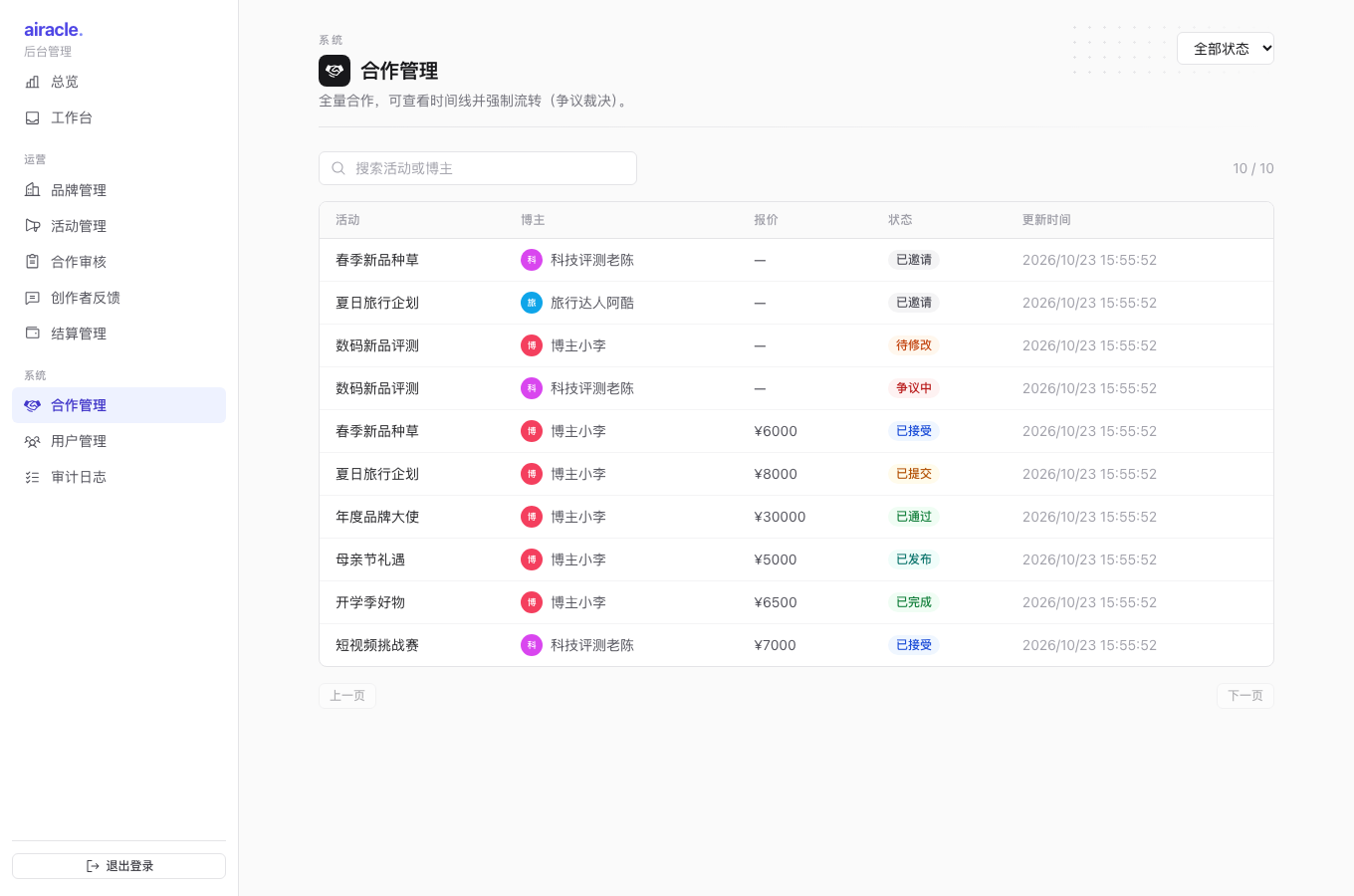Click the 更新时间 column header

pyautogui.click(x=1046, y=220)
